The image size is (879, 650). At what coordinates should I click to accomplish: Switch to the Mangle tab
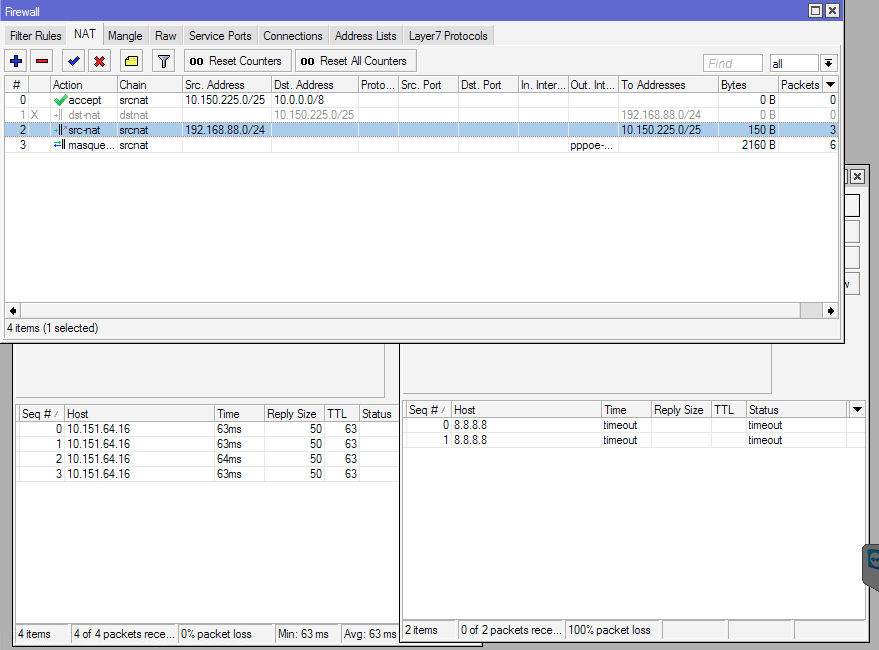[x=125, y=36]
